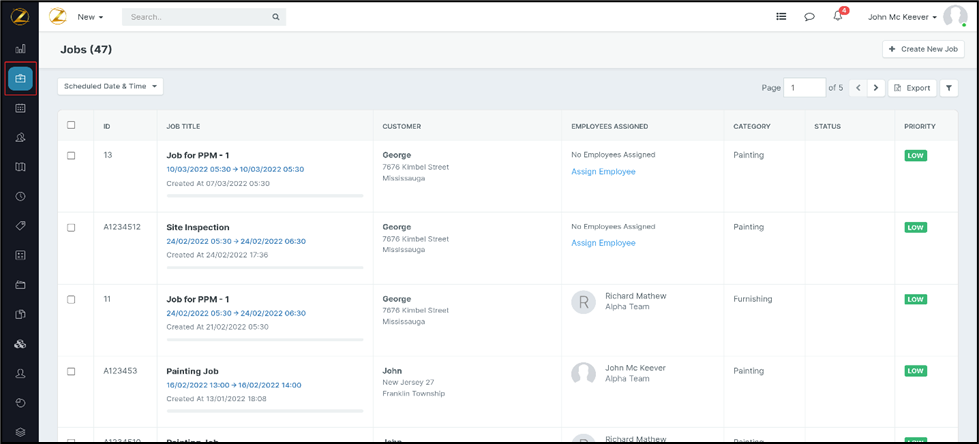Click the page number input field
Viewport: 979px width, 444px height.
[x=804, y=88]
